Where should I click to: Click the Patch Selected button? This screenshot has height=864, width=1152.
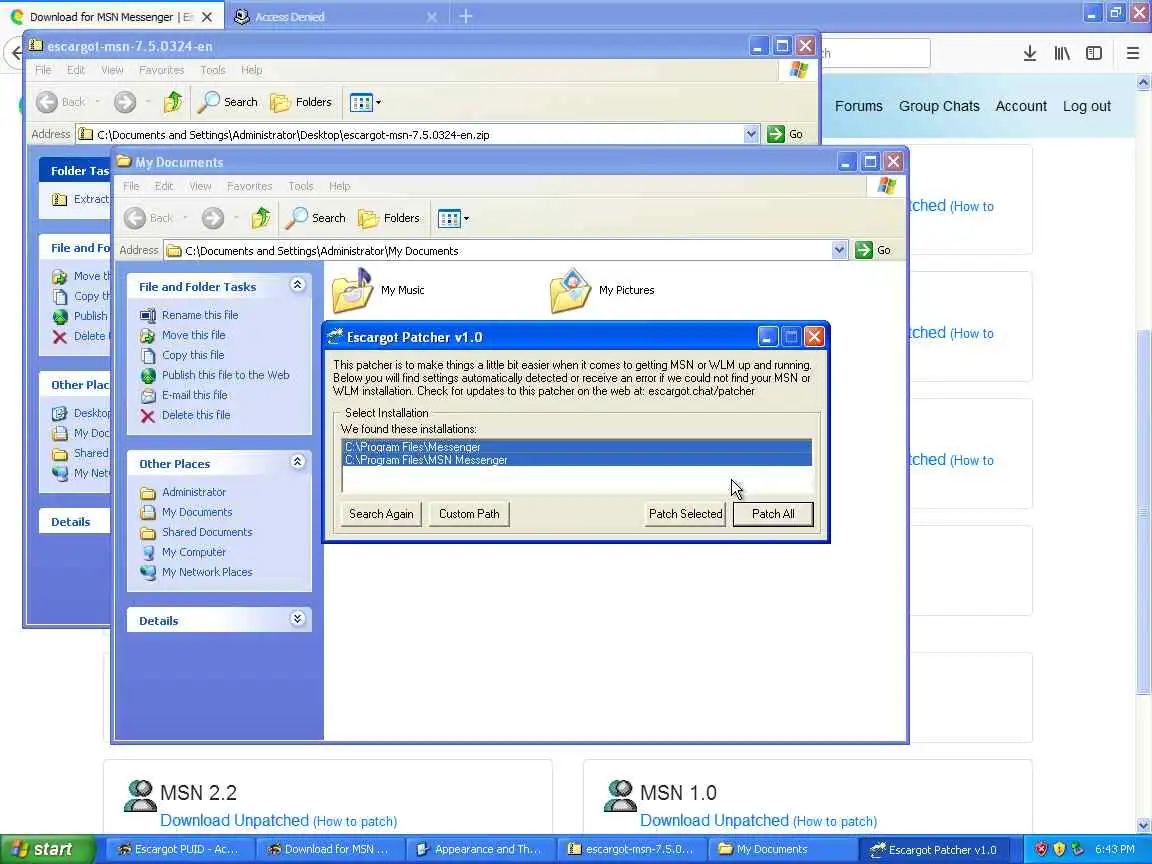(685, 514)
